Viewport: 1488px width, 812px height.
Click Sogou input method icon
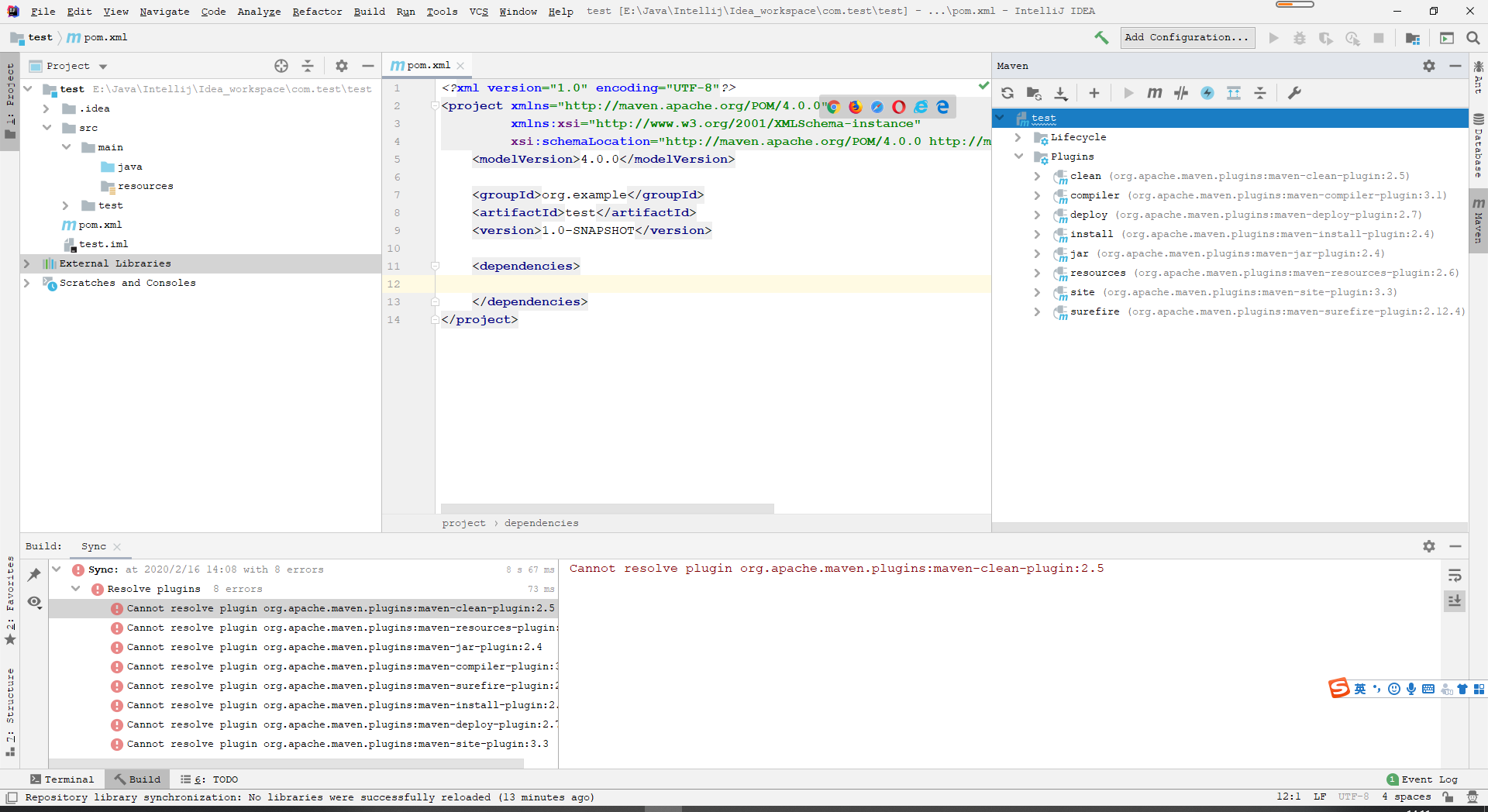point(1339,688)
